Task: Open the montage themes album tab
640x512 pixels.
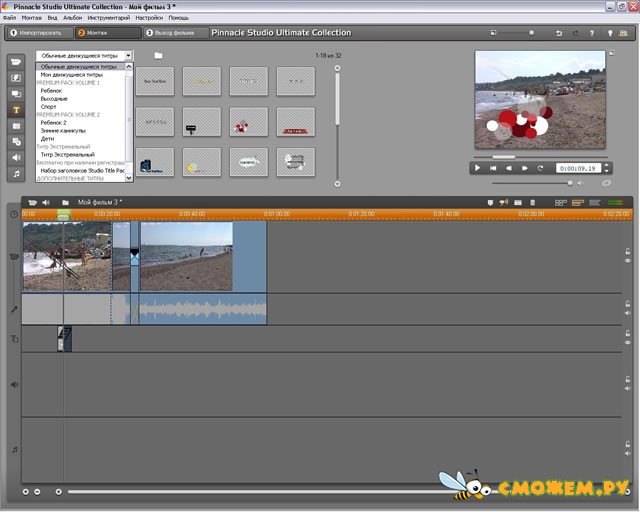Action: coord(16,94)
